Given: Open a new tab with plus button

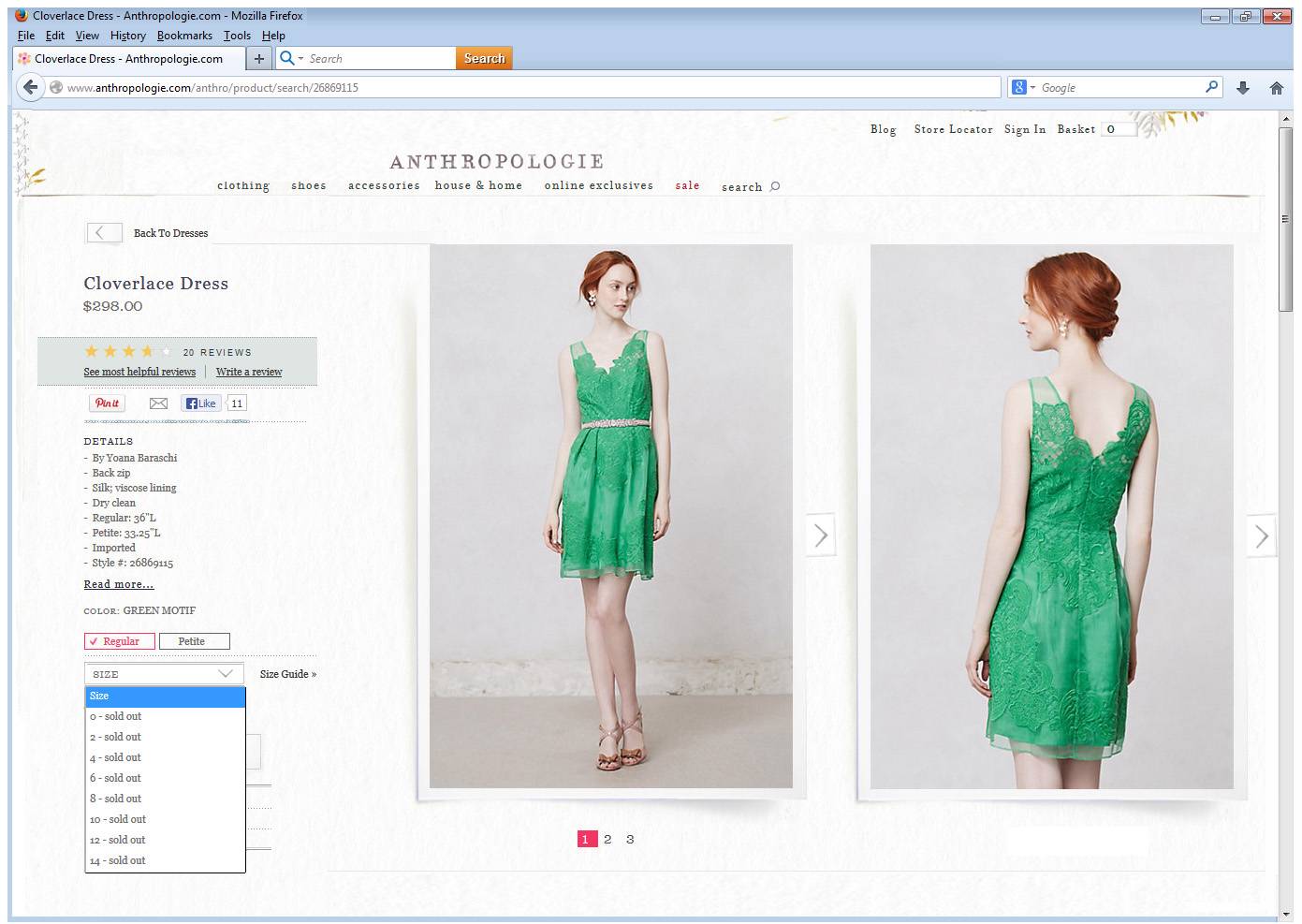Looking at the screenshot, I should [x=259, y=58].
